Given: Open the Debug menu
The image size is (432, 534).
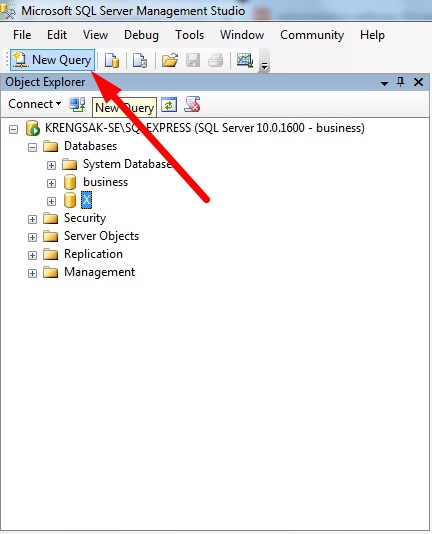Looking at the screenshot, I should (x=141, y=35).
